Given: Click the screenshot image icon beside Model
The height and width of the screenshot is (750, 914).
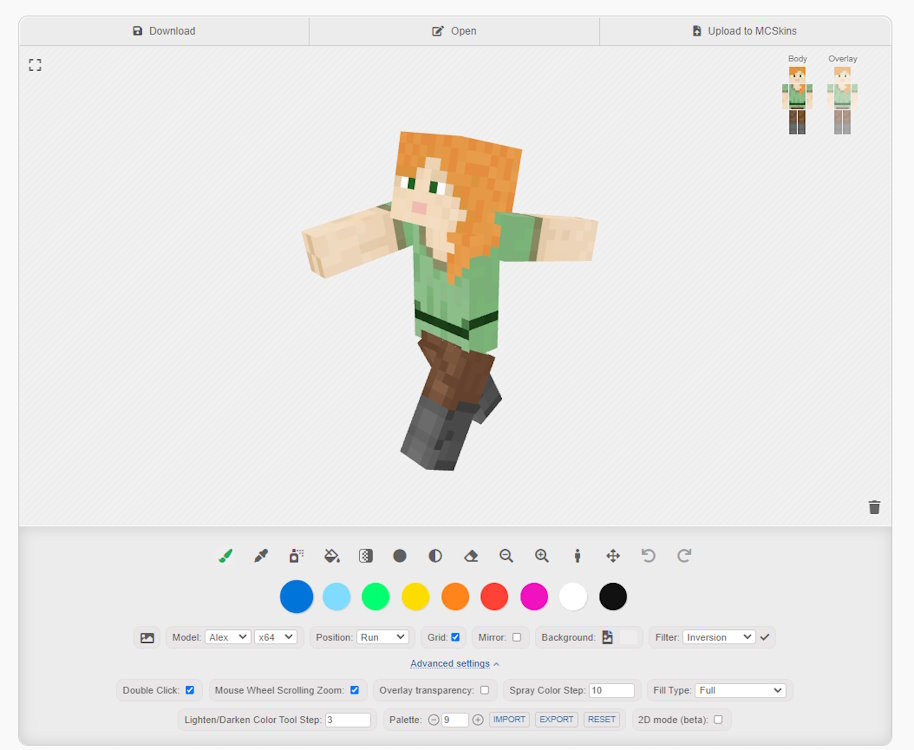Looking at the screenshot, I should [147, 638].
